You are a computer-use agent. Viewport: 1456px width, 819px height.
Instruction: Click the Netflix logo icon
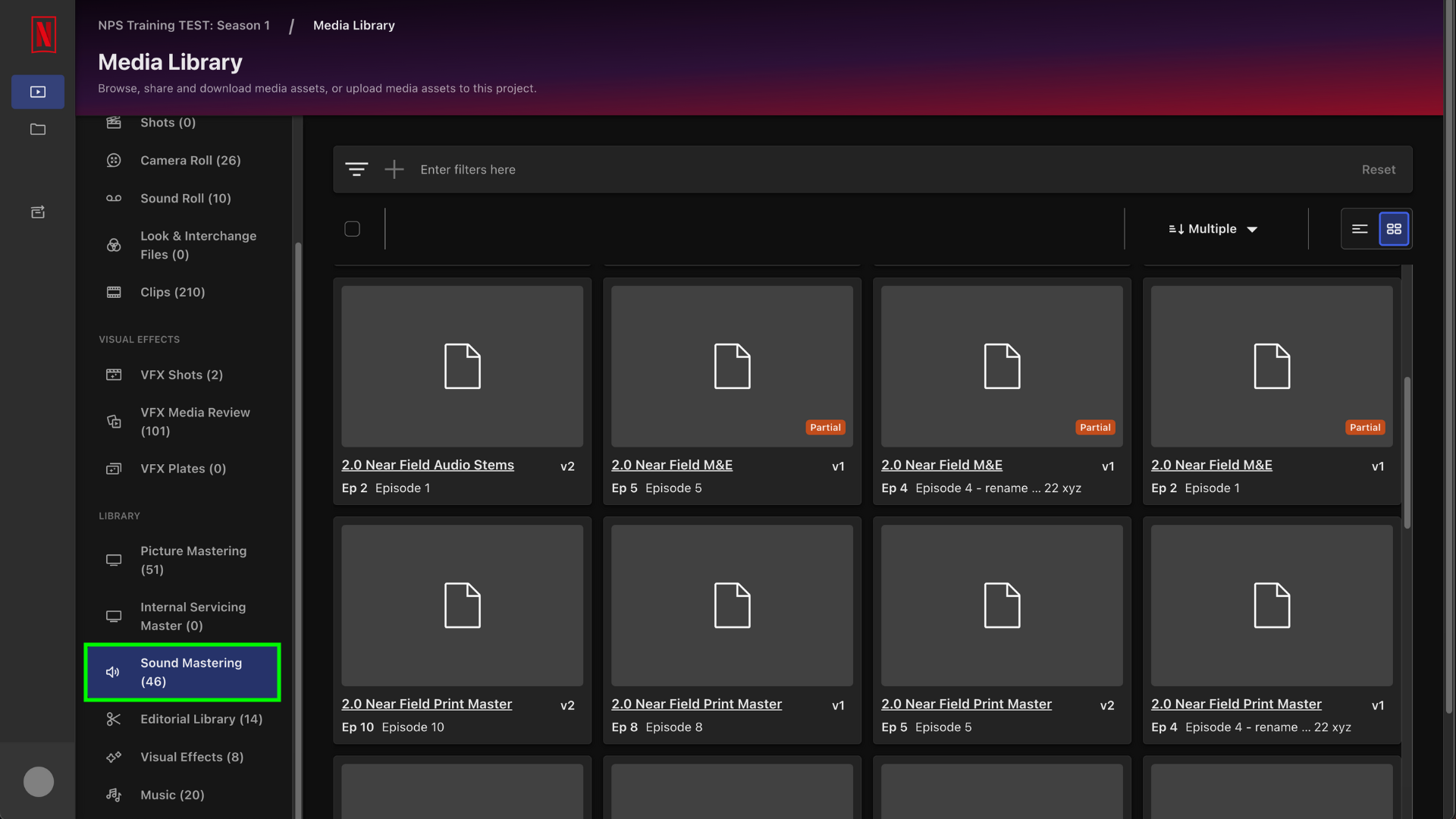tap(43, 34)
